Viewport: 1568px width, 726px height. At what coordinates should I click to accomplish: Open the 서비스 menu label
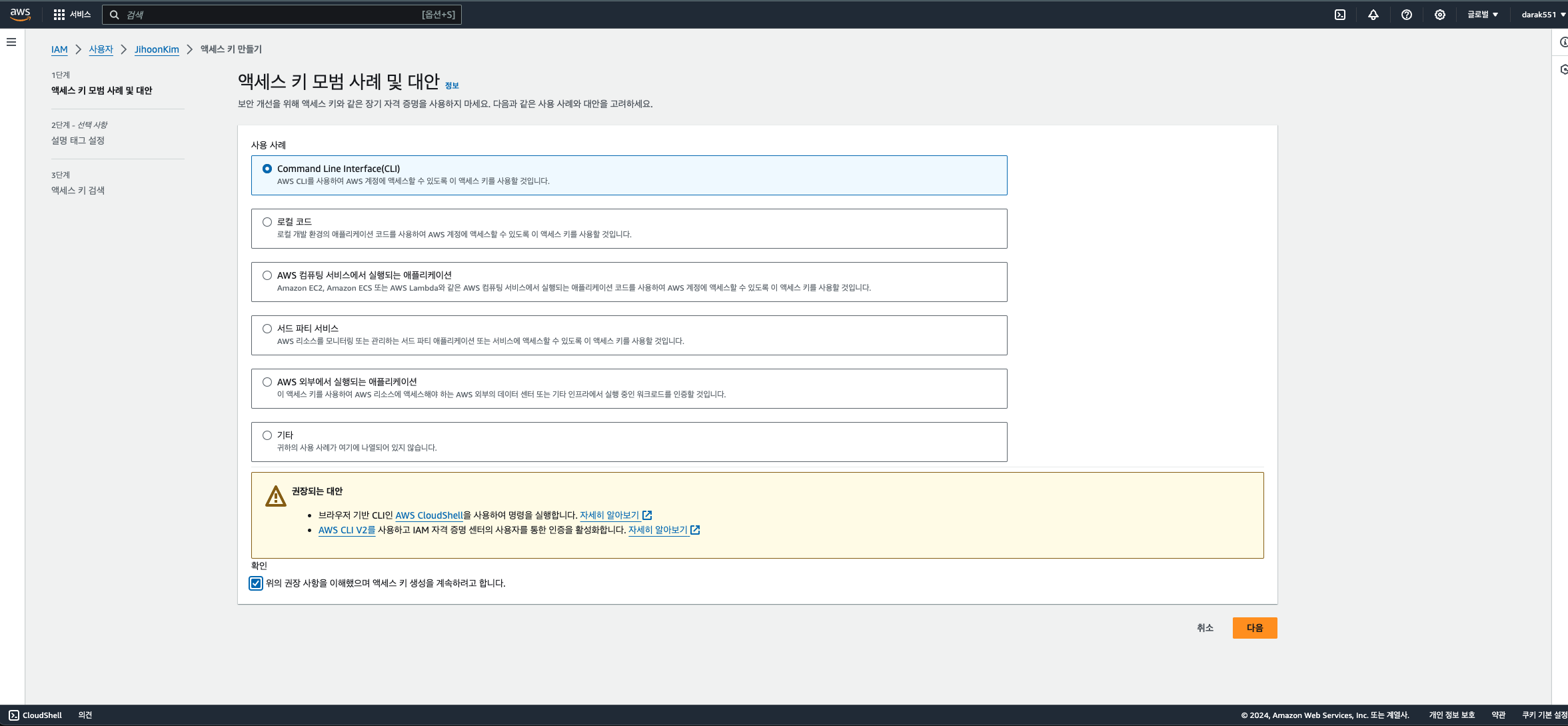pyautogui.click(x=80, y=15)
